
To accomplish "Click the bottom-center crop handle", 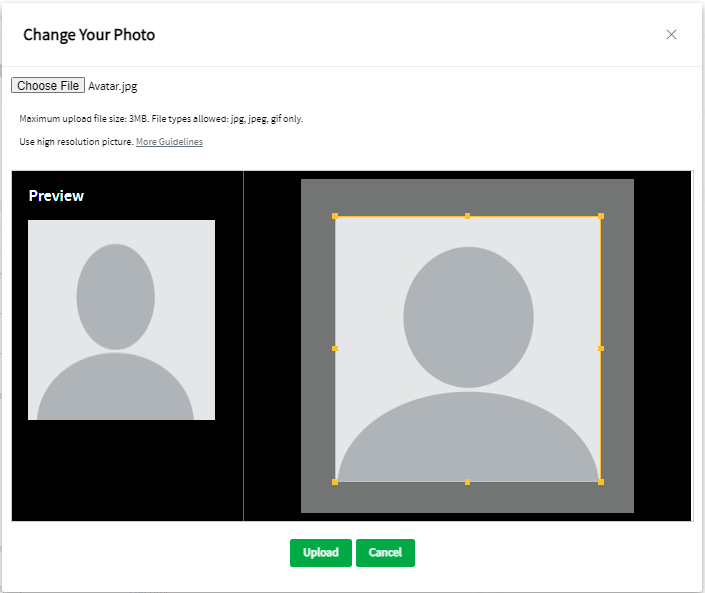I will (468, 482).
